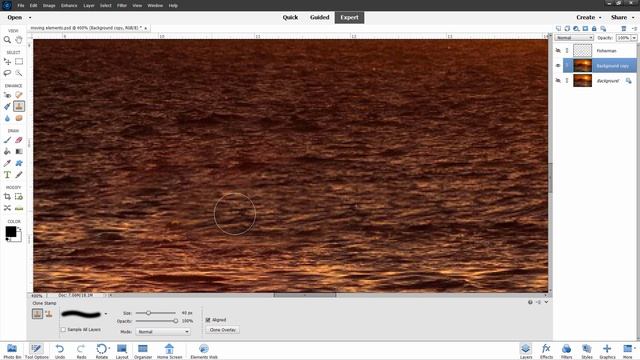Select the Smart Brush tool
Viewport: 640px width, 360px height.
click(7, 107)
